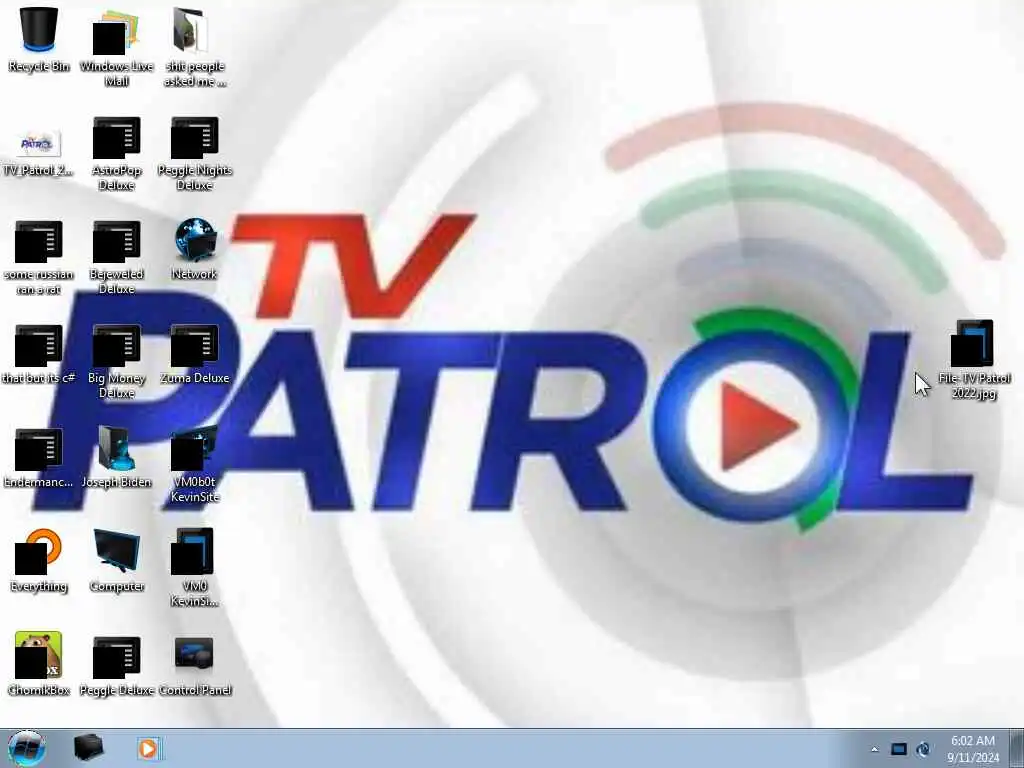Select 'File- TV Patrol 2022.jpg' icon

point(974,360)
